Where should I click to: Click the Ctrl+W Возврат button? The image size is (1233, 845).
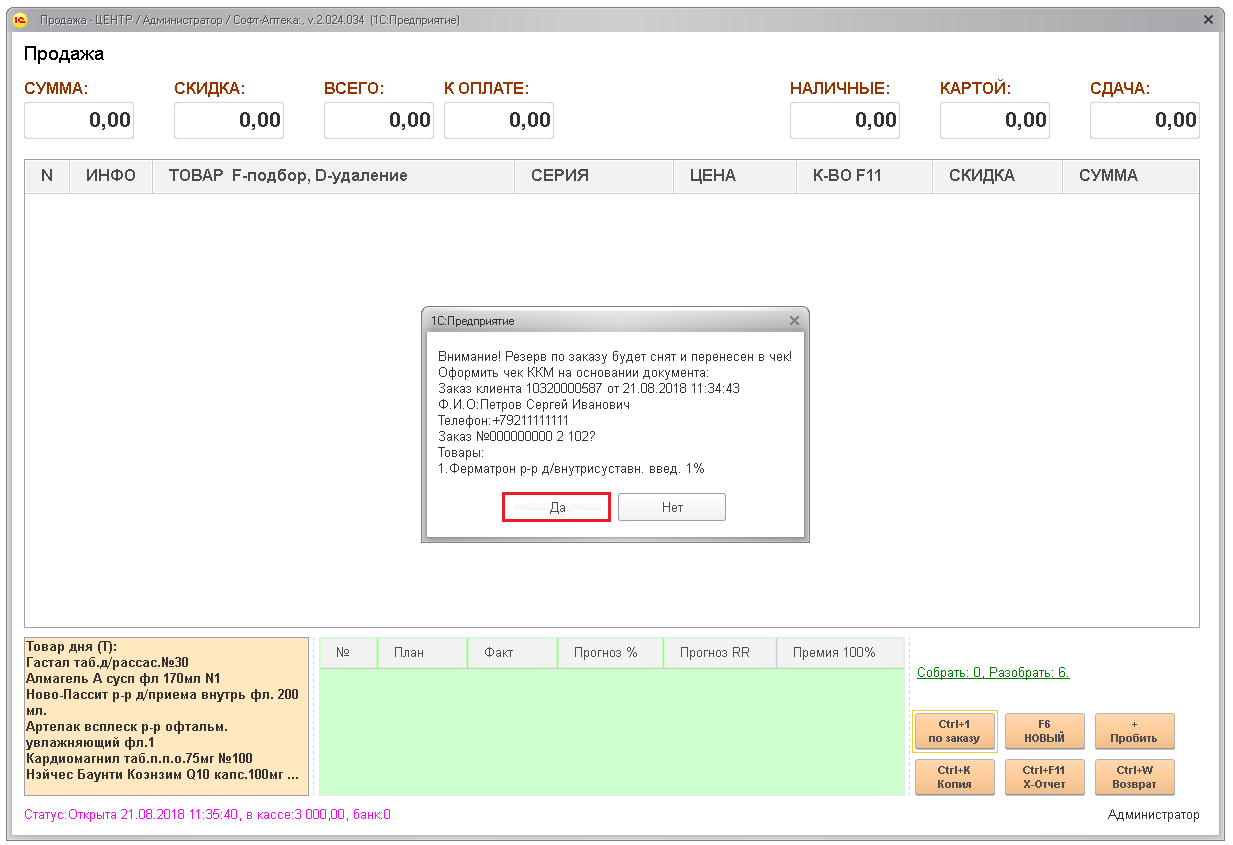point(1134,777)
